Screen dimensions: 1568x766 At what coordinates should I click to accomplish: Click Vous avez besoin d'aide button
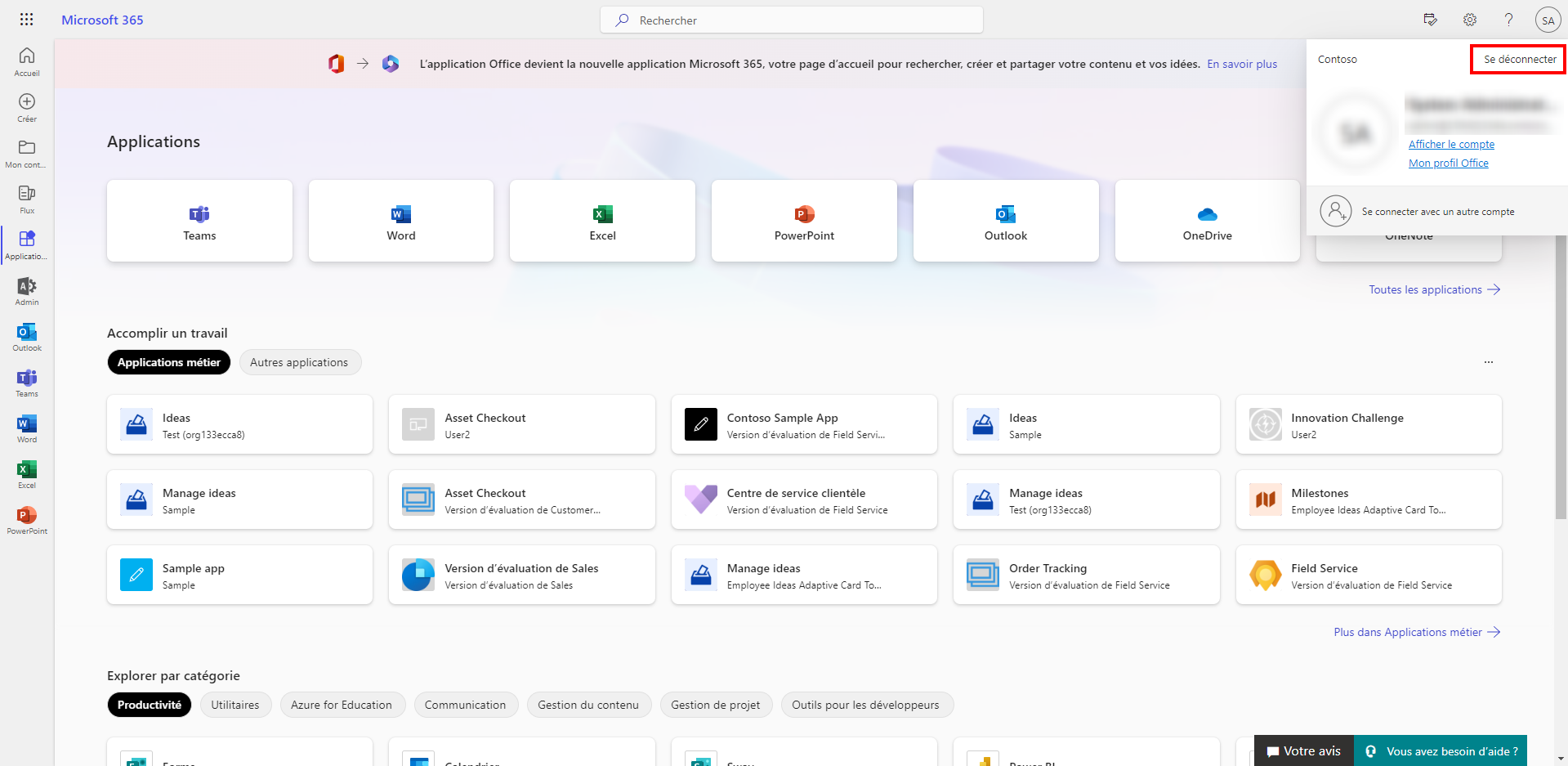pyautogui.click(x=1441, y=750)
